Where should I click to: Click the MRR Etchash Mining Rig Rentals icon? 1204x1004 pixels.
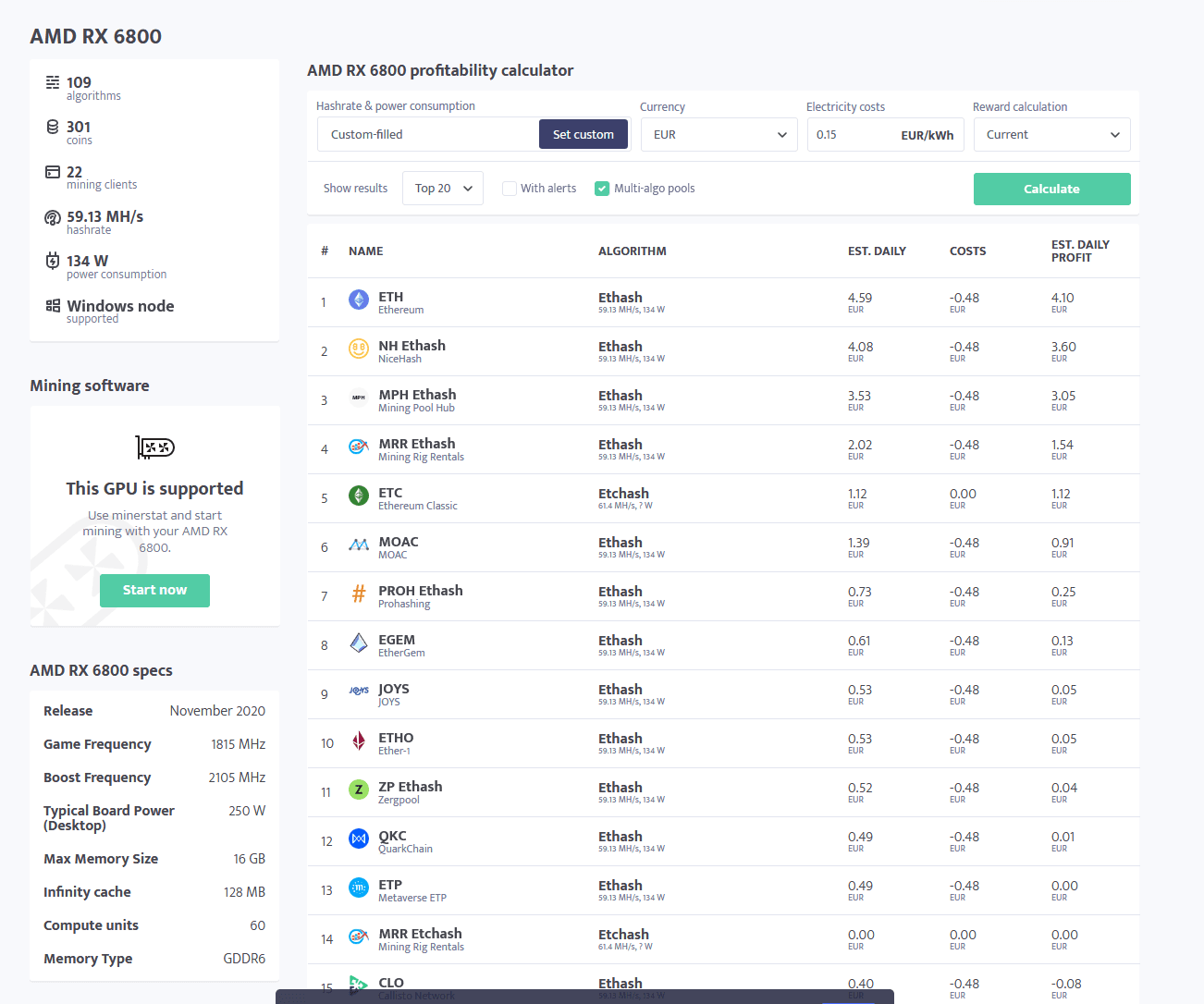tap(359, 937)
